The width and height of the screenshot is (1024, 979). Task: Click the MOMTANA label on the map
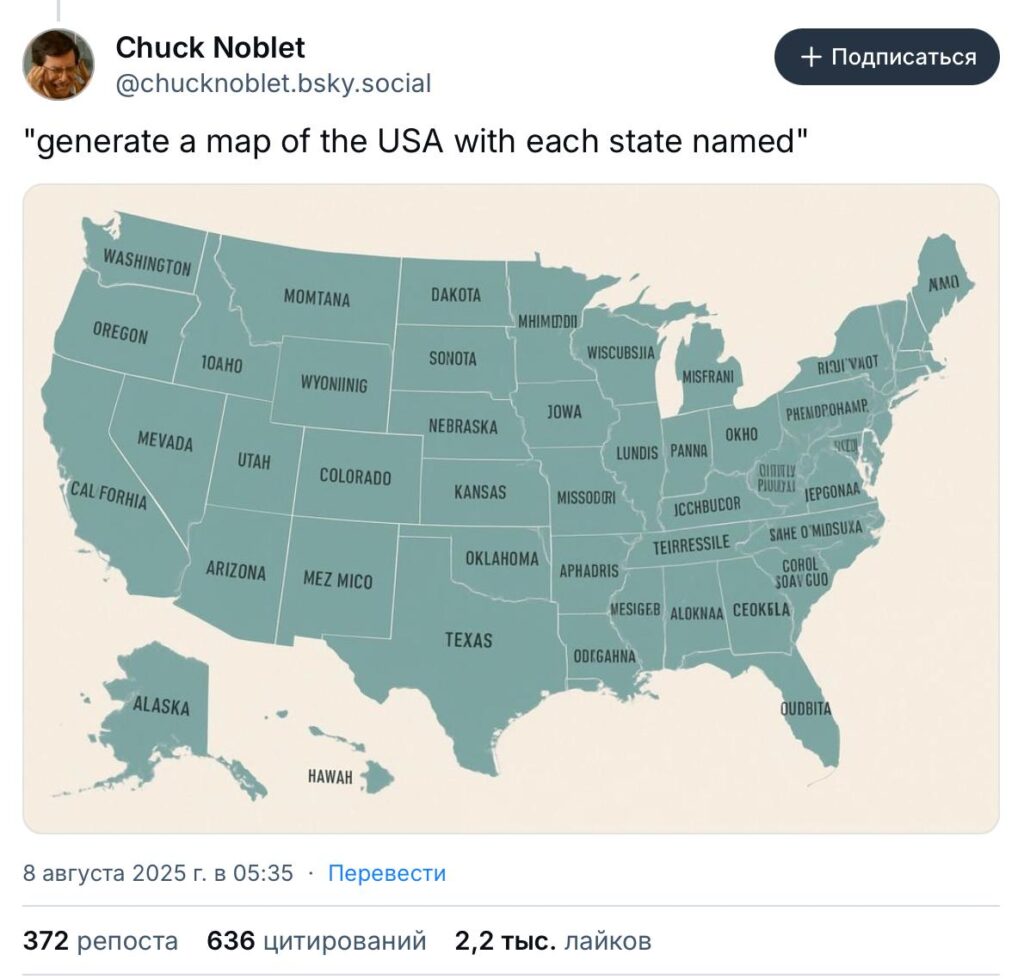317,298
